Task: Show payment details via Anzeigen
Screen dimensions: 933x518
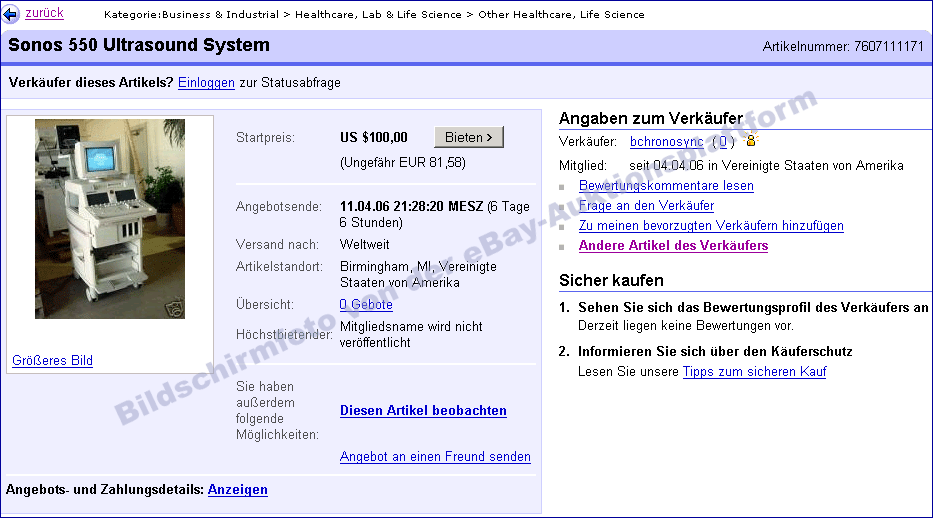Action: [x=237, y=489]
